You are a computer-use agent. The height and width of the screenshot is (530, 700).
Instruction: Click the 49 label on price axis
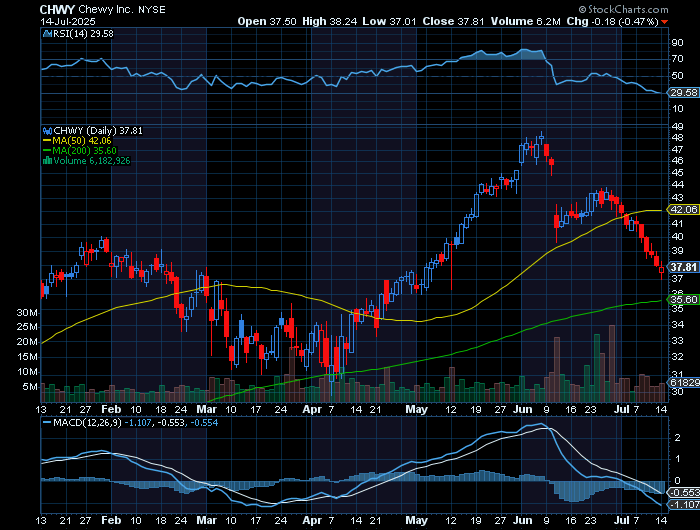(x=677, y=127)
